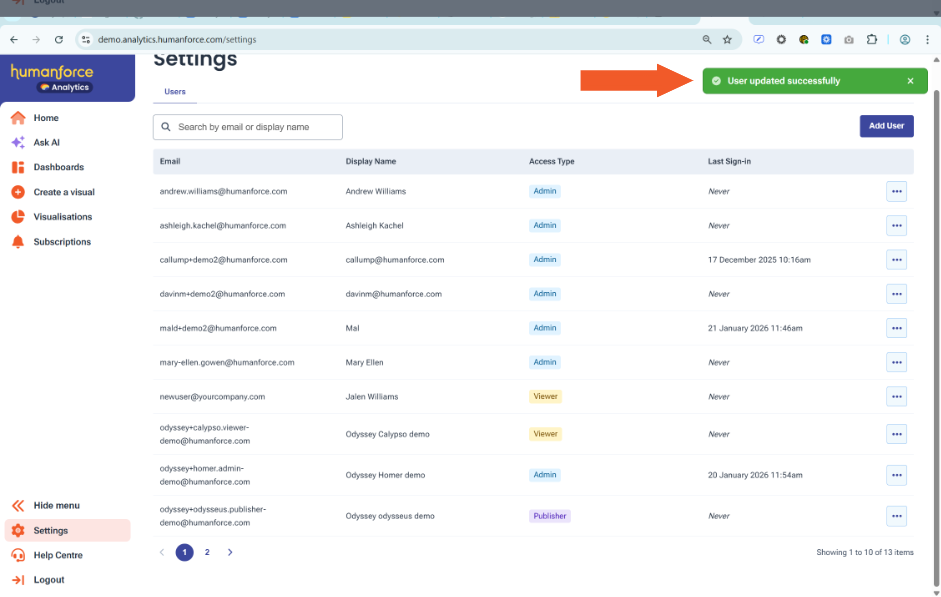Viewport: 941px width, 597px height.
Task: Open Subscriptions bell item
Action: pyautogui.click(x=61, y=242)
